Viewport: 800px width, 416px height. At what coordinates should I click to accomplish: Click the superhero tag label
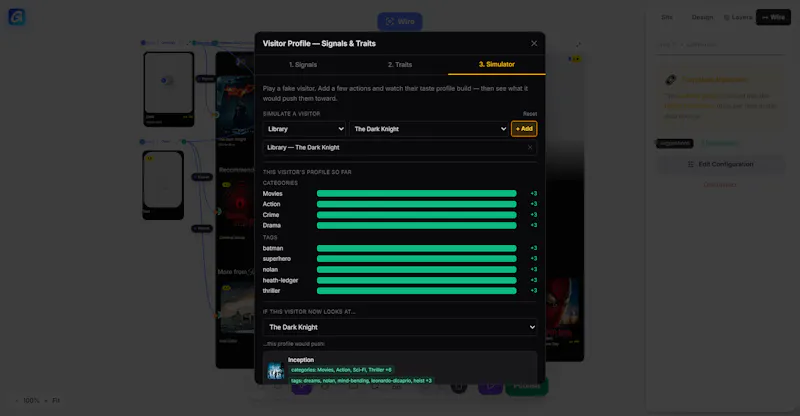tap(277, 259)
